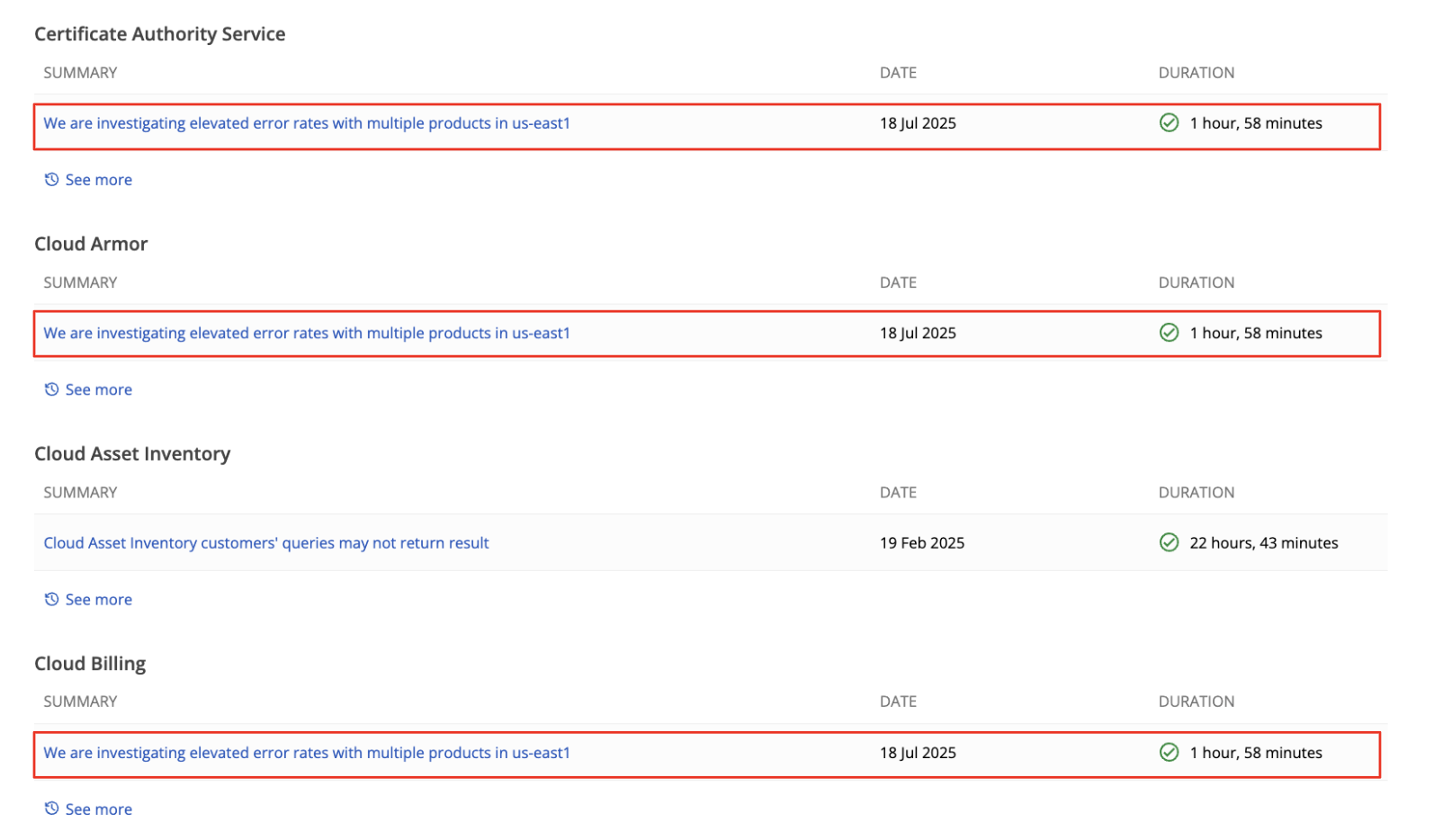This screenshot has height=840, width=1434.
Task: Open the Certificate Authority Service us-east1 incident link
Action: click(x=307, y=123)
